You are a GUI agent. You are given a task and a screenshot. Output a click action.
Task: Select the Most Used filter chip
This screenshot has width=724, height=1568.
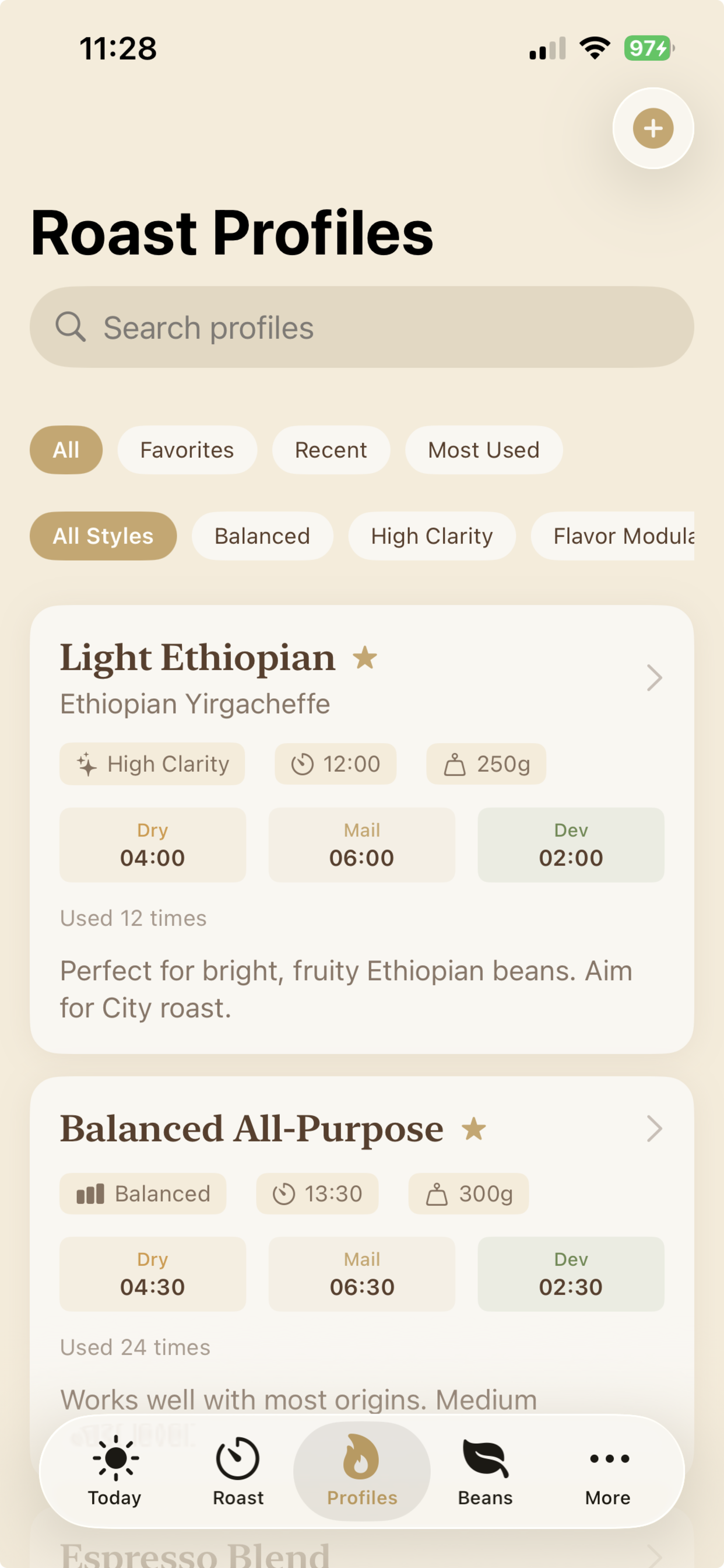[484, 450]
